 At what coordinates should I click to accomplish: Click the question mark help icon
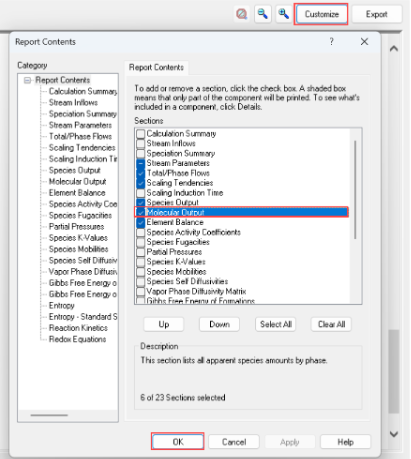click(x=331, y=42)
